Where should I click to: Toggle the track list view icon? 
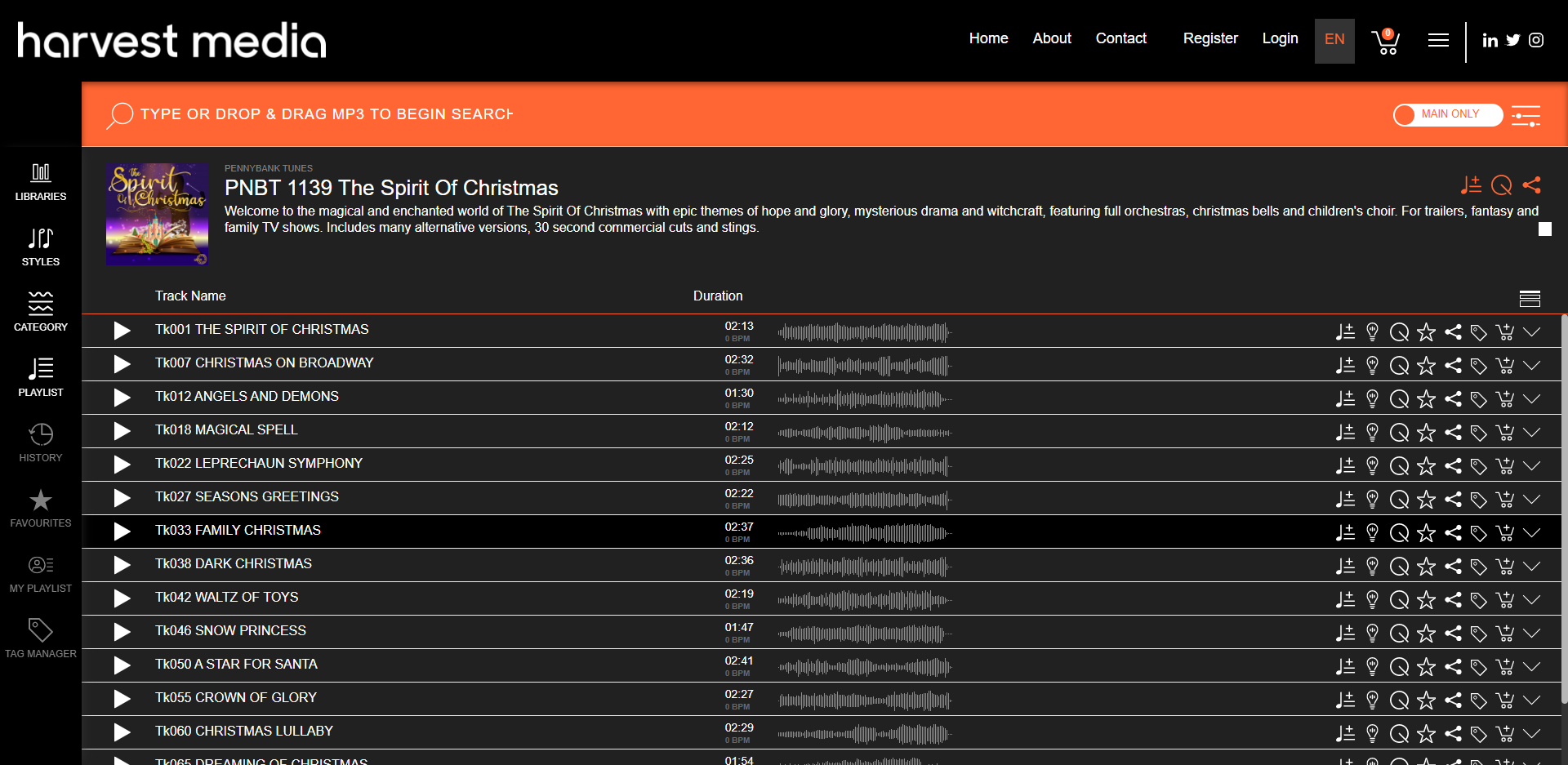pyautogui.click(x=1530, y=298)
